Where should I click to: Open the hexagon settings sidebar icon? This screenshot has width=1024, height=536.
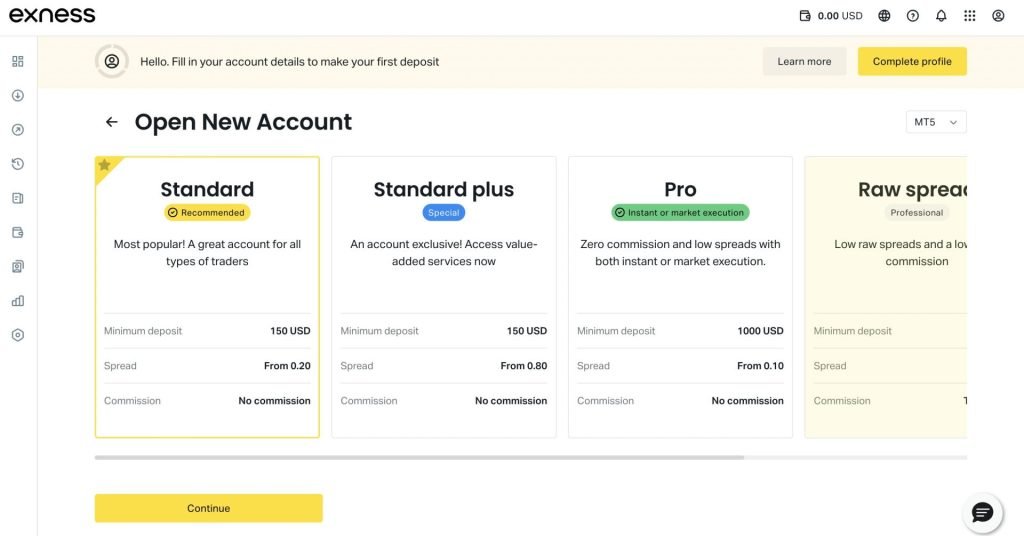click(x=17, y=335)
